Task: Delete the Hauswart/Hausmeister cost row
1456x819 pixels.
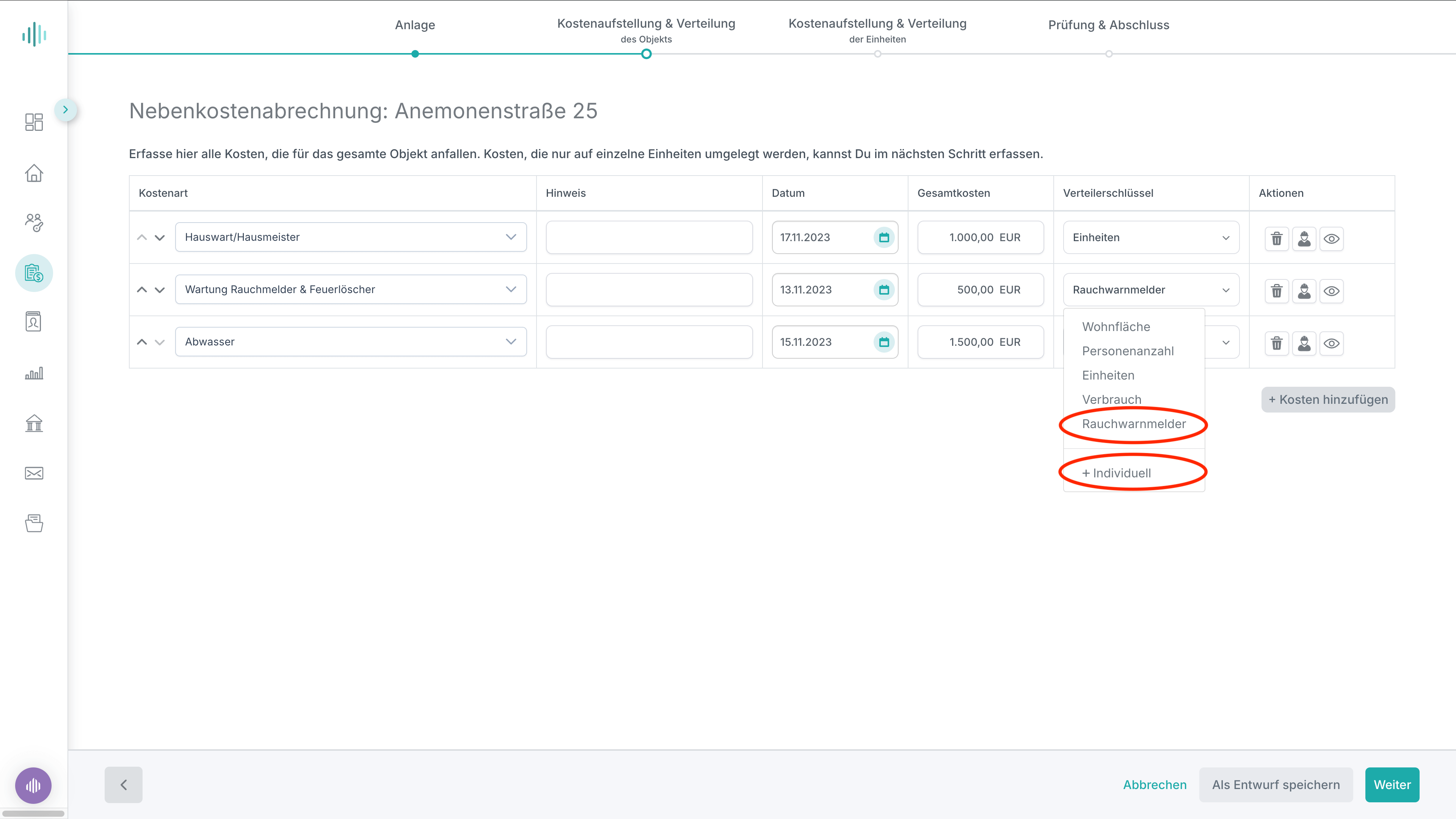Action: tap(1277, 238)
